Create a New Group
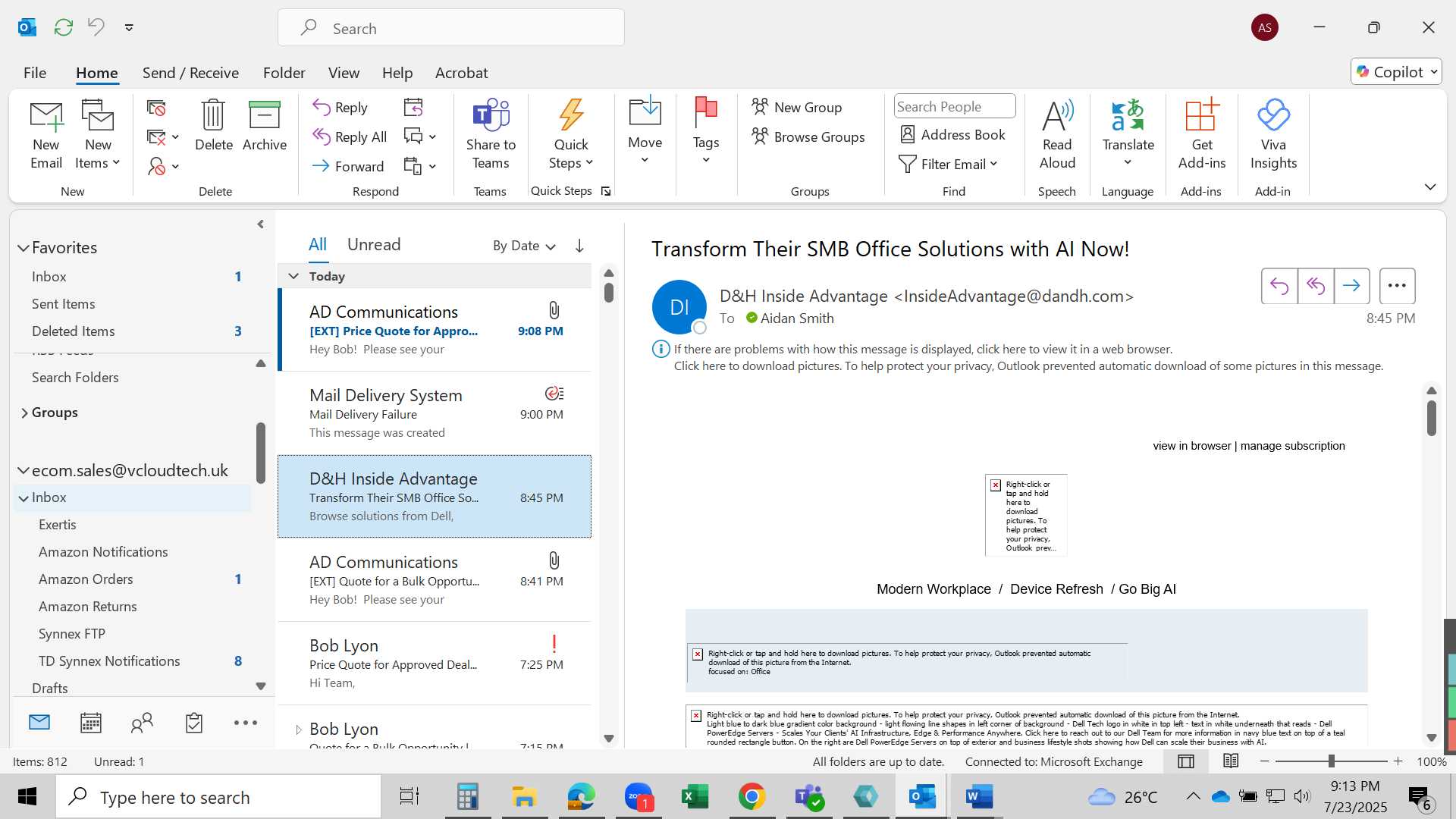The image size is (1456, 819). (x=796, y=108)
